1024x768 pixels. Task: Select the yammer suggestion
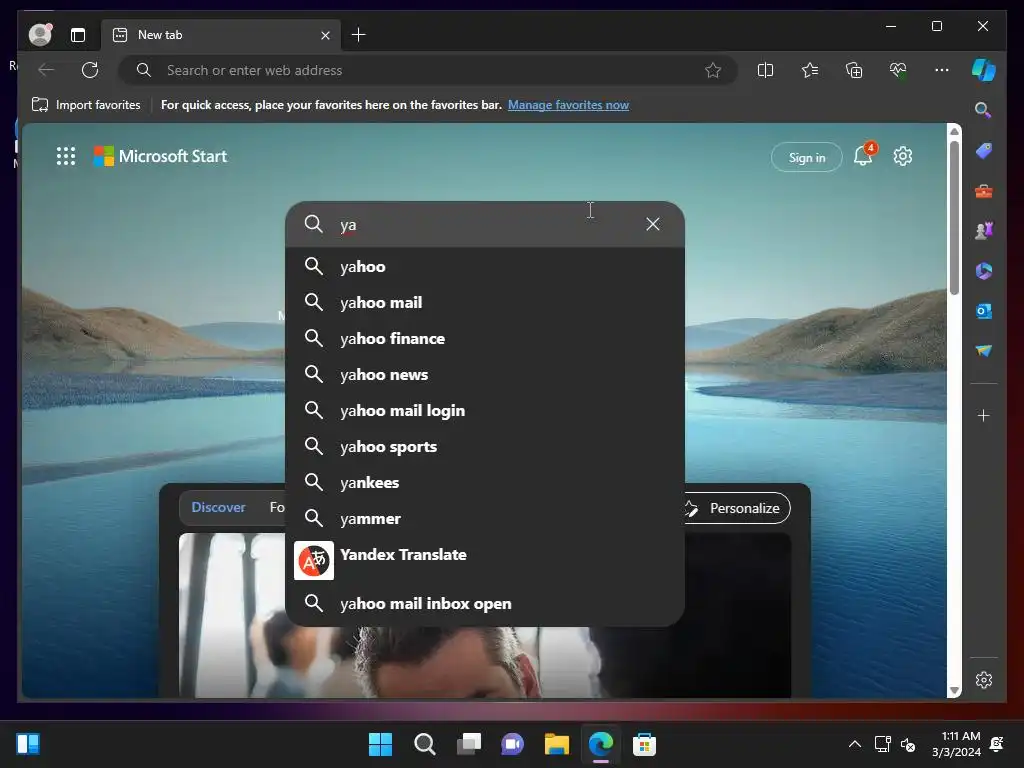pos(485,519)
